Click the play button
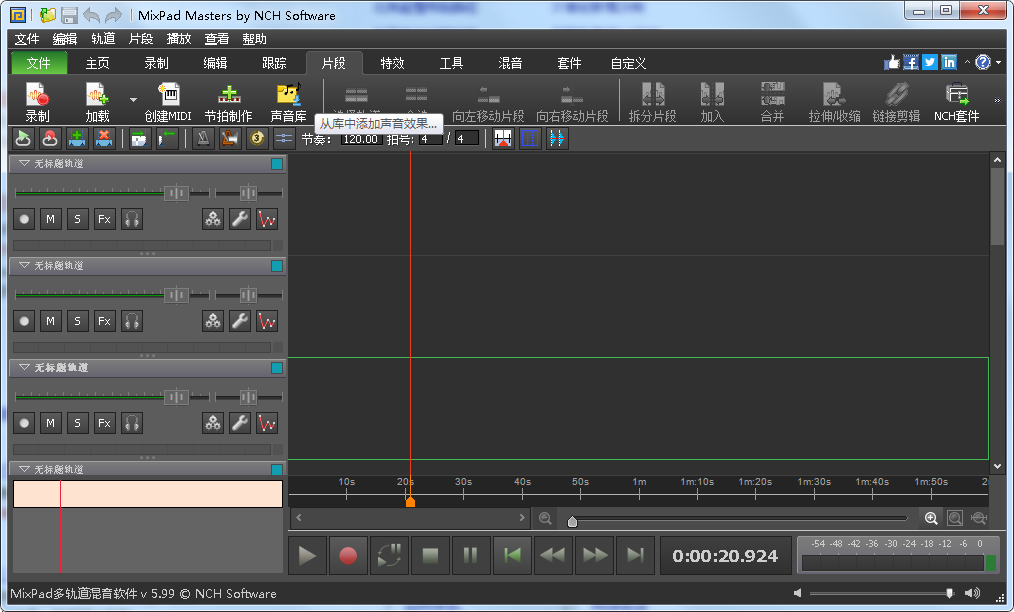Viewport: 1014px width, 612px height. pos(308,555)
